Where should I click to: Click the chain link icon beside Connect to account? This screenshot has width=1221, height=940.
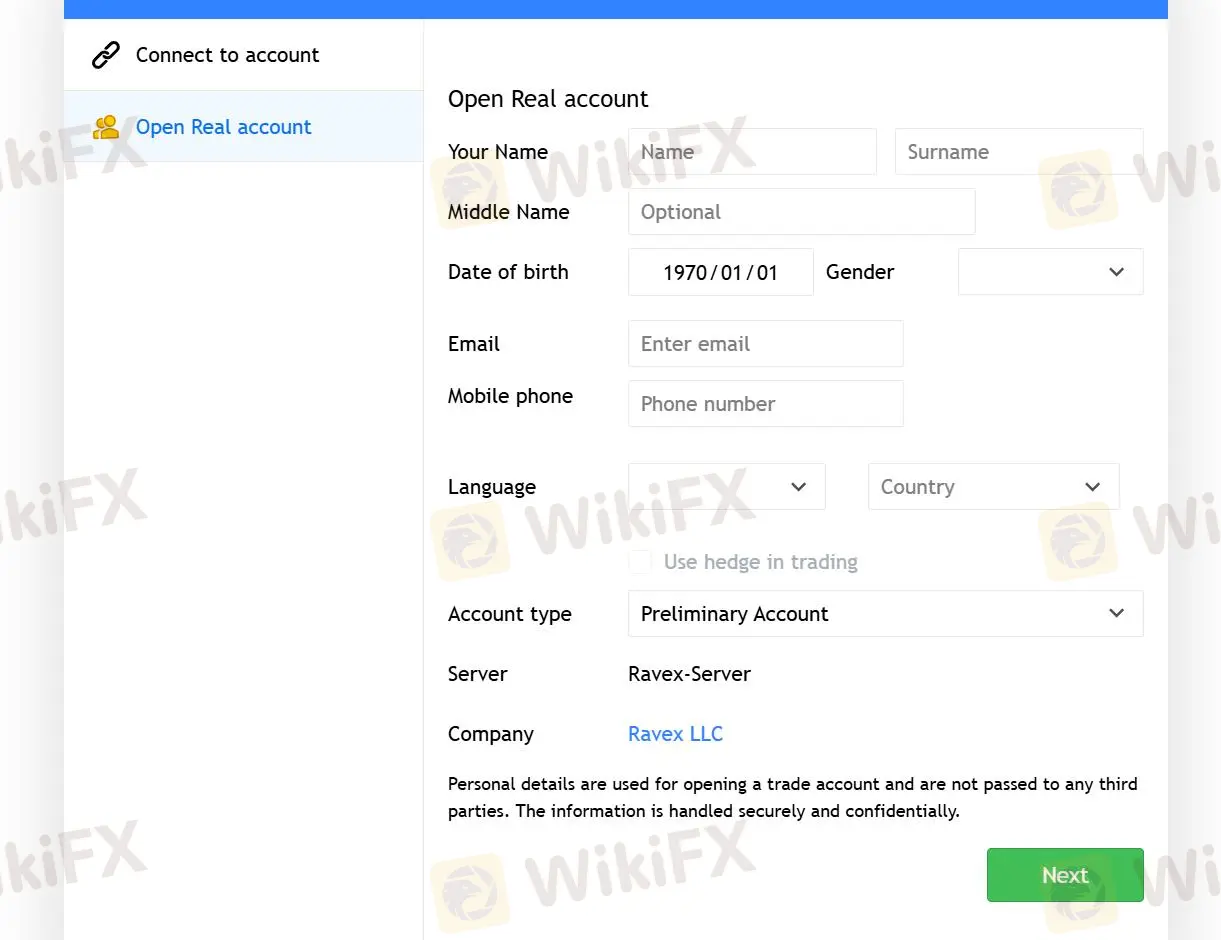click(x=106, y=55)
